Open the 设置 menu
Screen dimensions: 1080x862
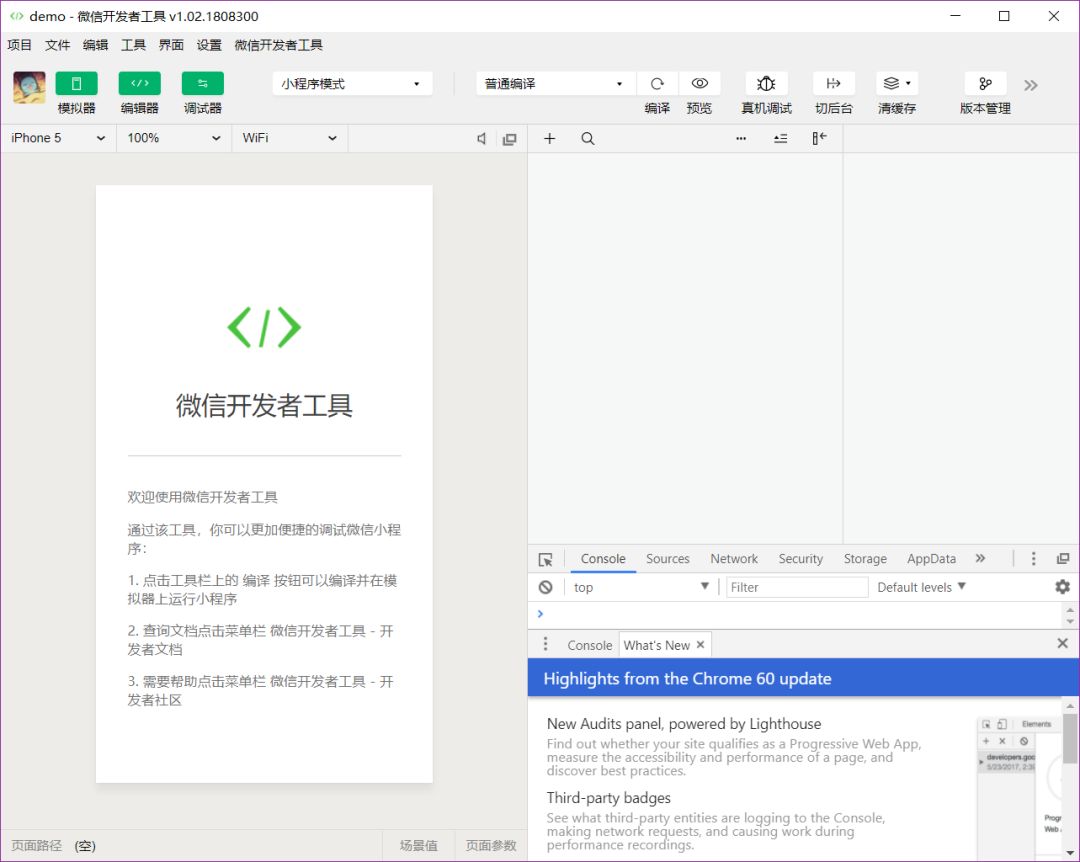[209, 45]
